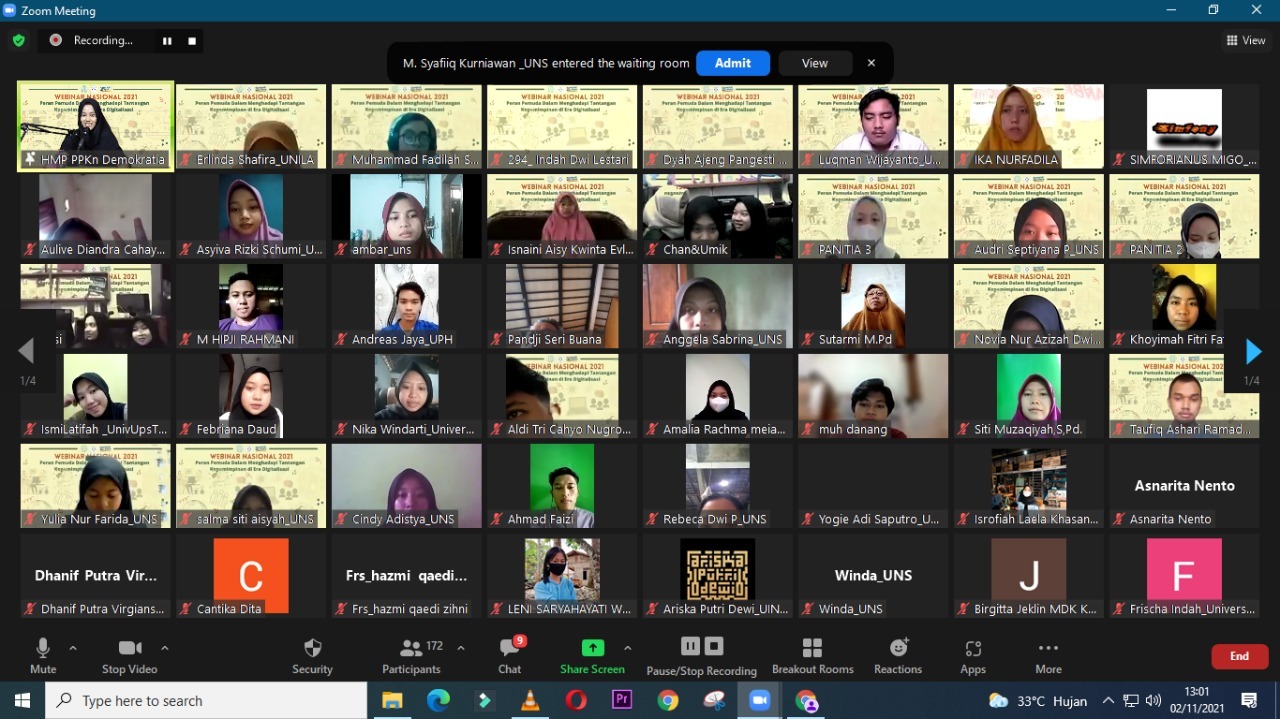Mute the microphone
The width and height of the screenshot is (1280, 719).
pos(43,656)
